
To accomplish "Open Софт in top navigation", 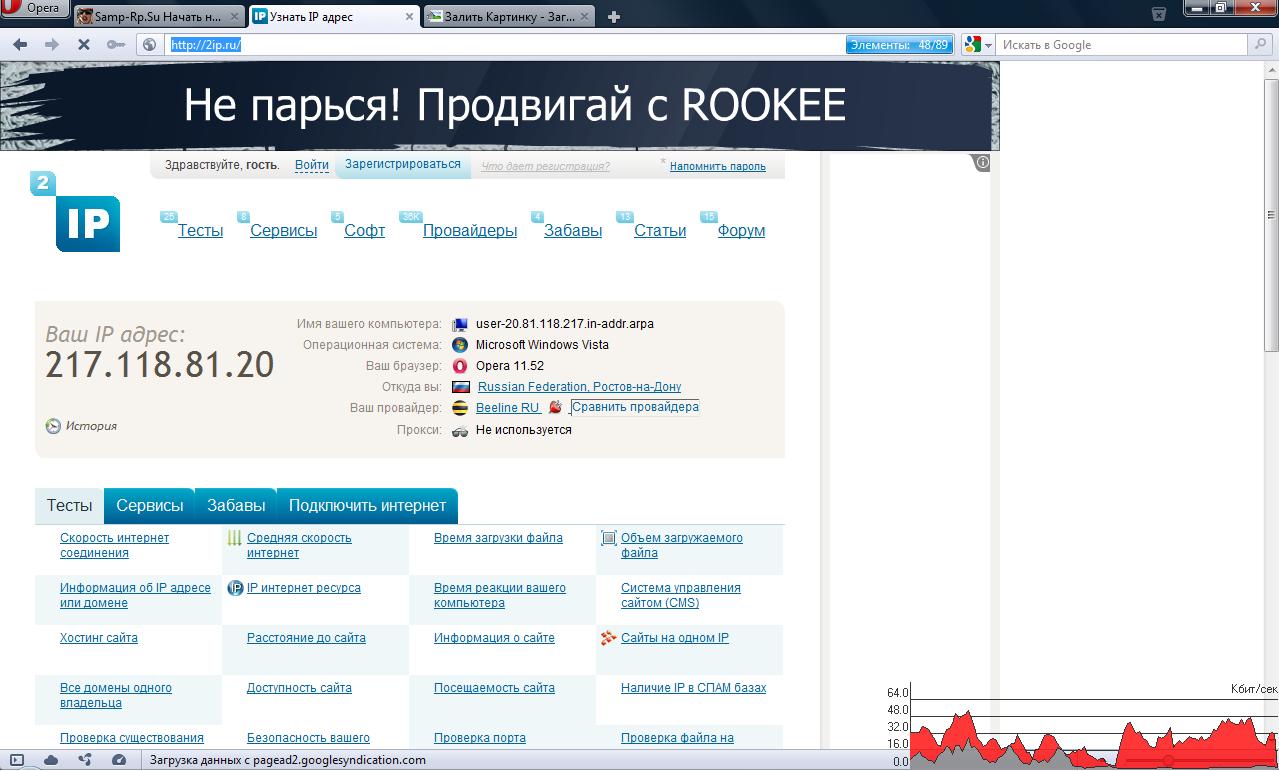I will tap(364, 230).
